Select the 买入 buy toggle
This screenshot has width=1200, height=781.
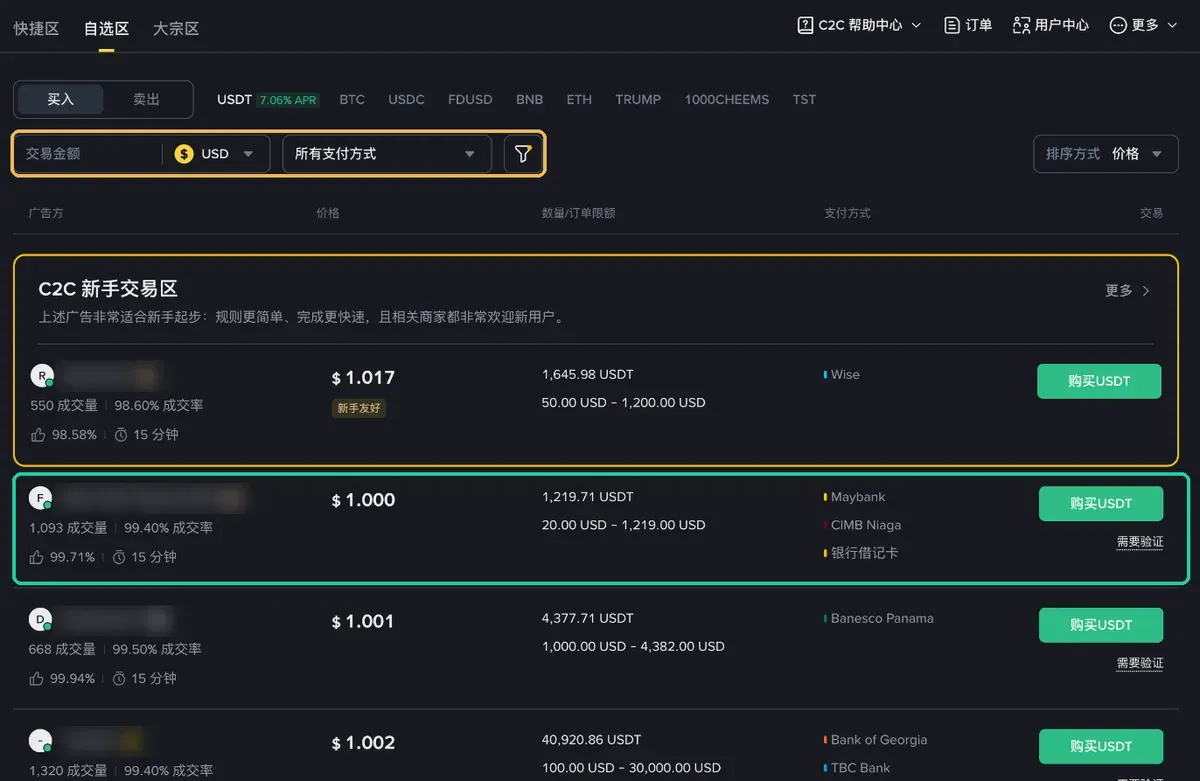click(x=61, y=99)
